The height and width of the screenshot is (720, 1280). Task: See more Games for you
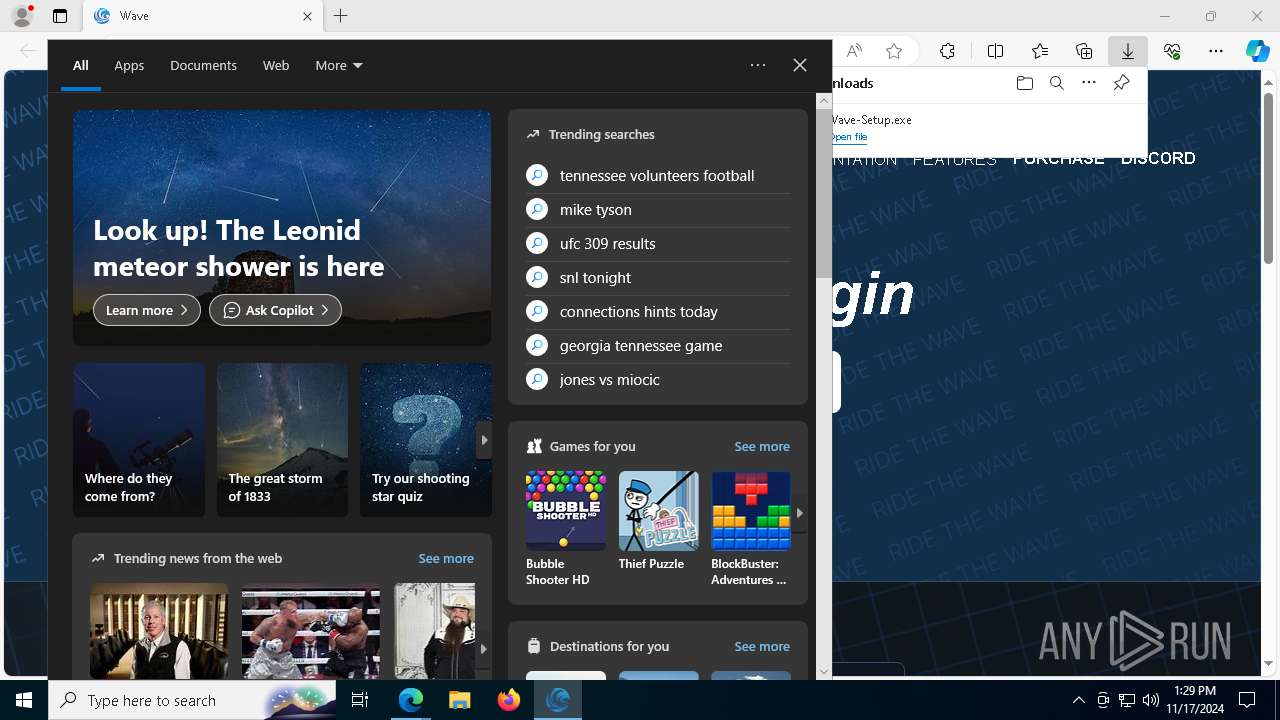pyautogui.click(x=762, y=446)
